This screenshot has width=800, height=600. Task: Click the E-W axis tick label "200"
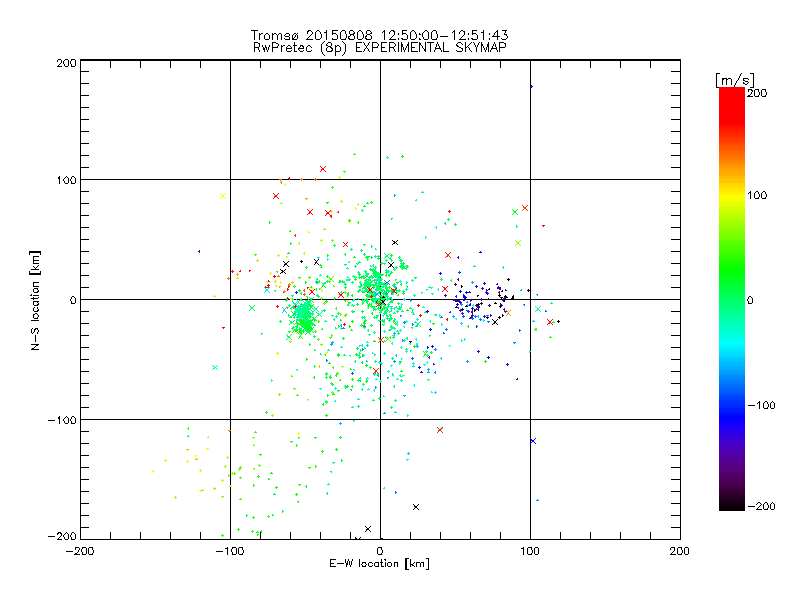[680, 552]
